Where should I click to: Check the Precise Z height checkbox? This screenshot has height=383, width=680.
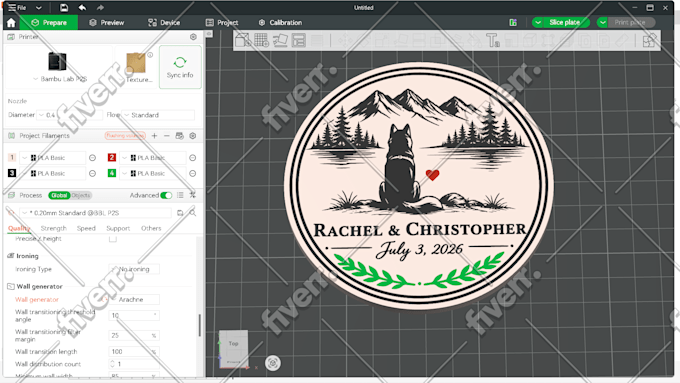113,239
